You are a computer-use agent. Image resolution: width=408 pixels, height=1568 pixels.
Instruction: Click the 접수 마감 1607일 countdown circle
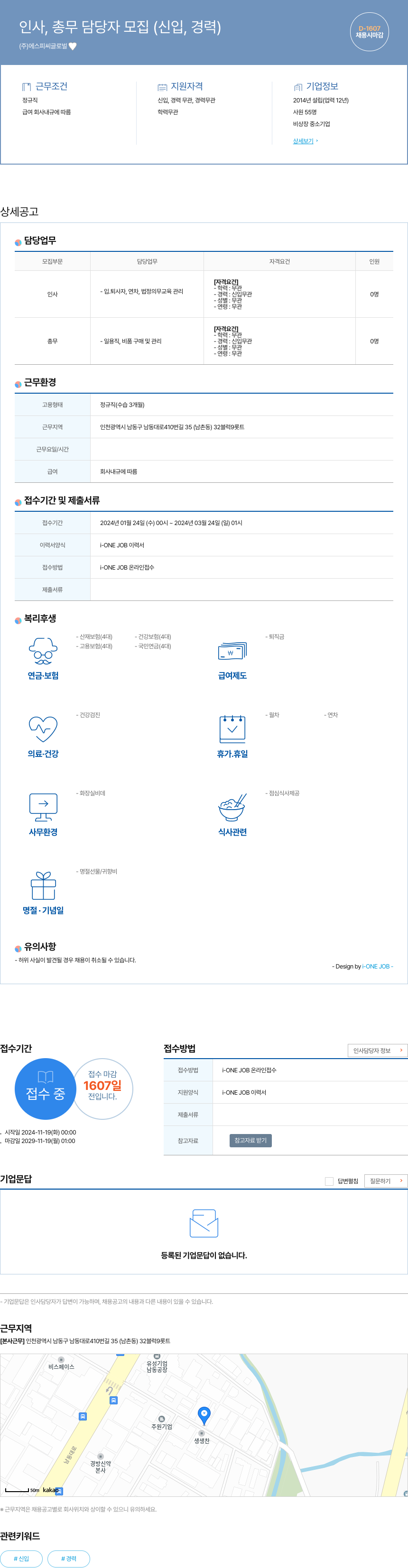102,1089
